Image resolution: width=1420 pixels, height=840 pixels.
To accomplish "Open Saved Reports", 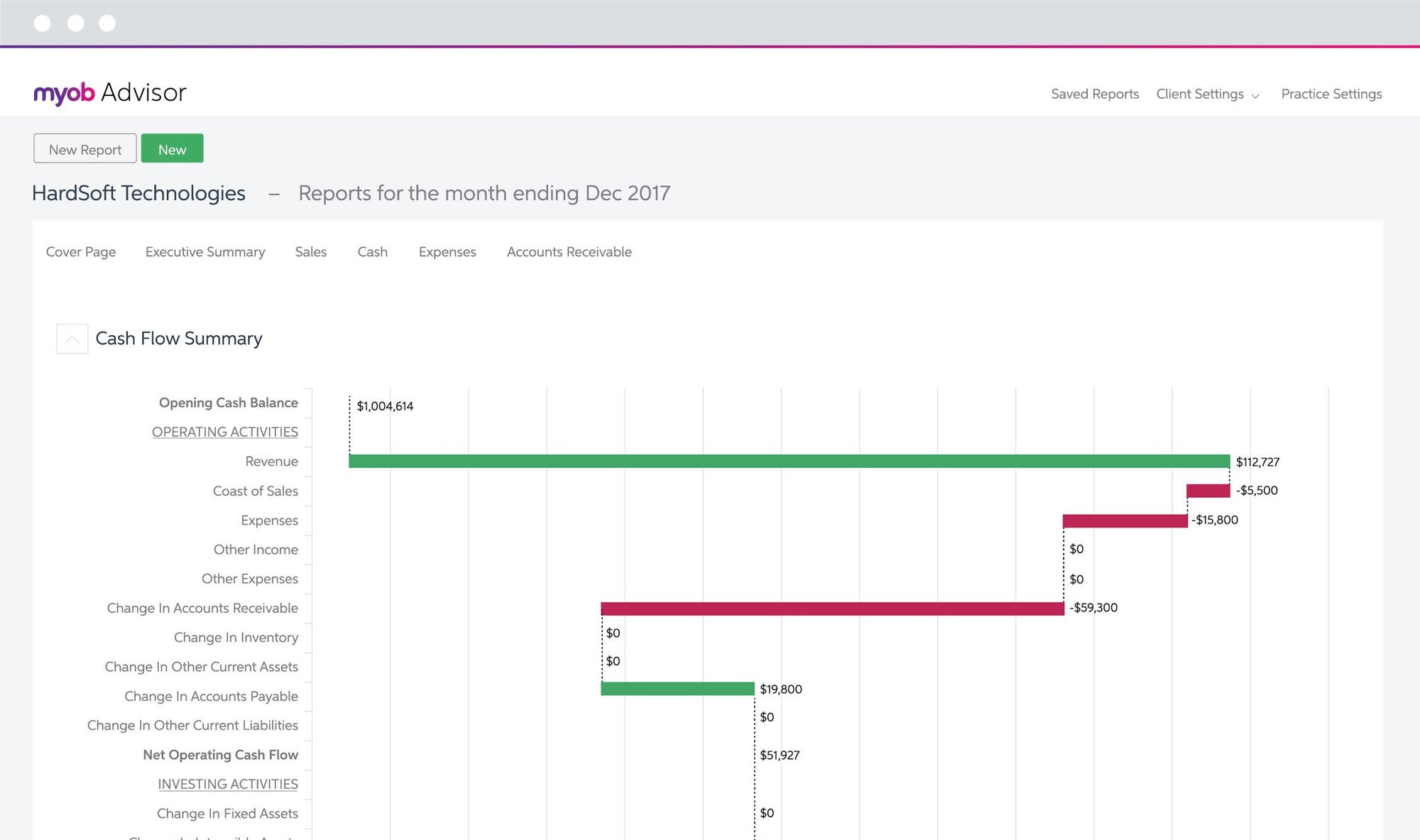I will (x=1095, y=94).
